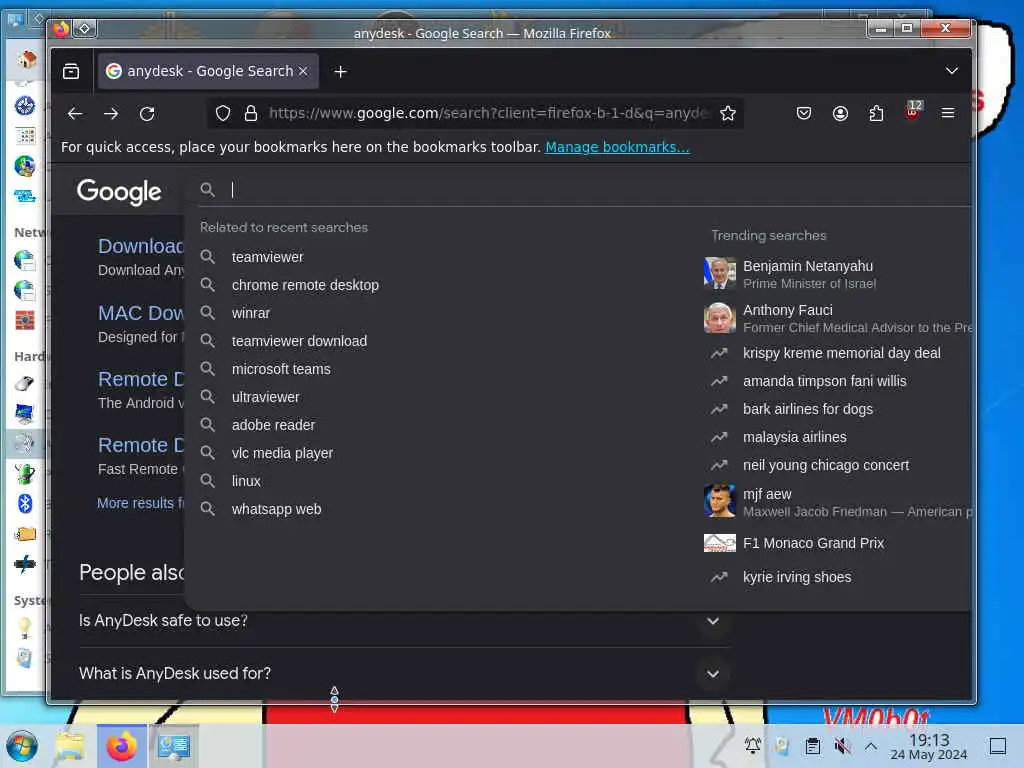
Task: Click the More results link
Action: (140, 503)
